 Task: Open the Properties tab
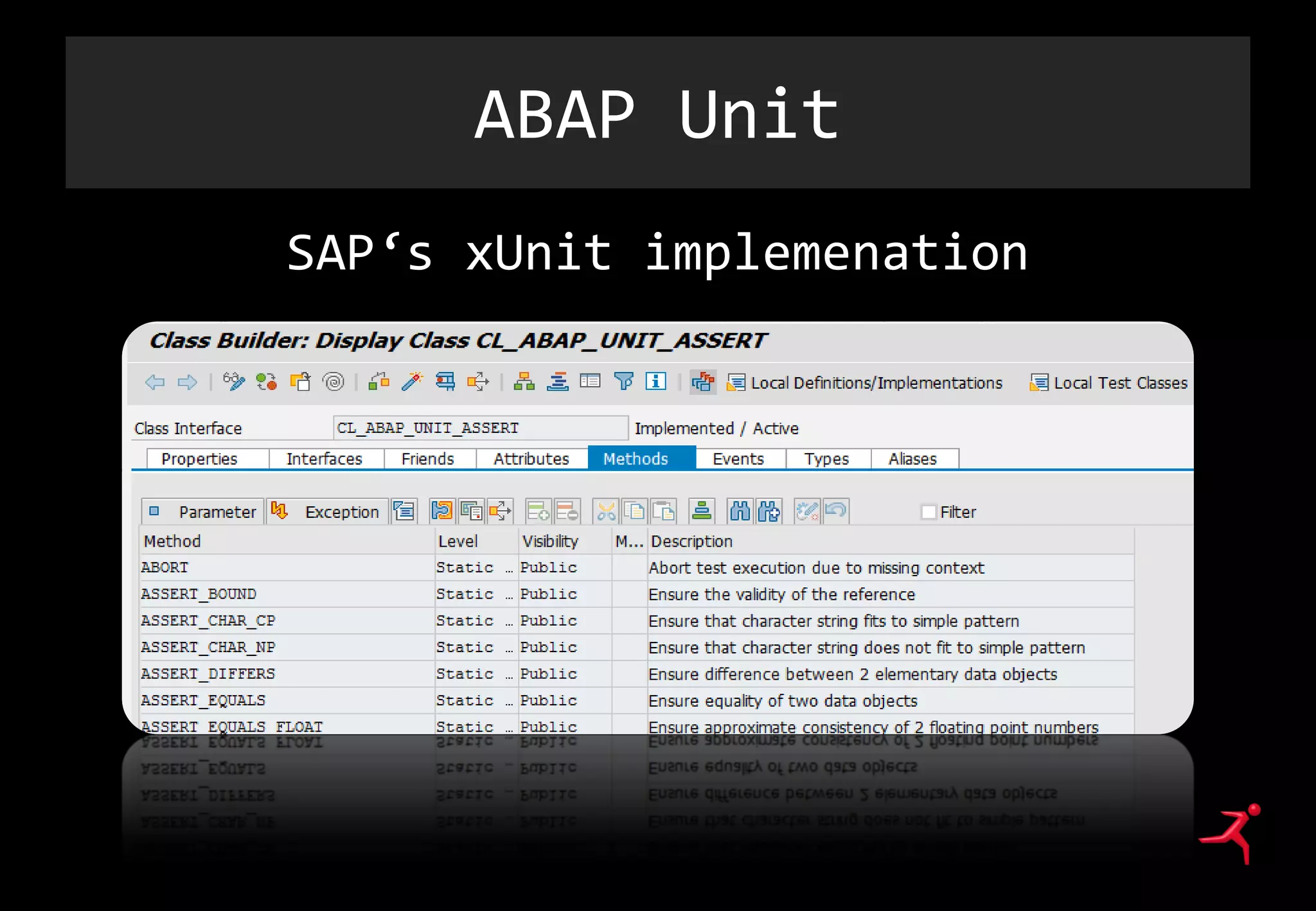tap(207, 459)
